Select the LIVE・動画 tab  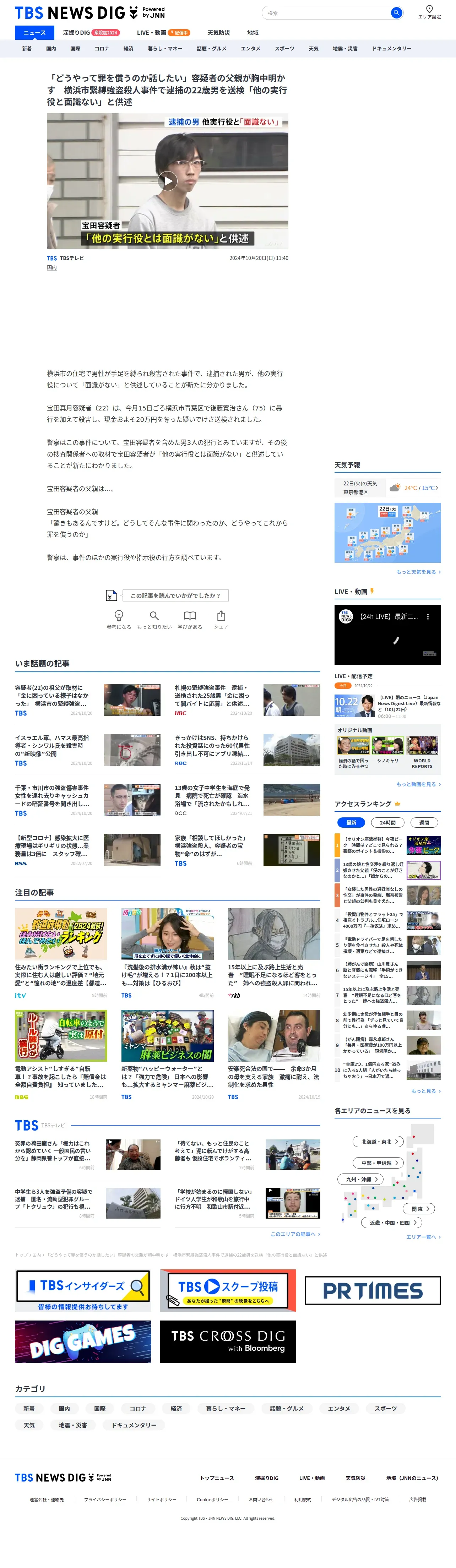[x=163, y=33]
